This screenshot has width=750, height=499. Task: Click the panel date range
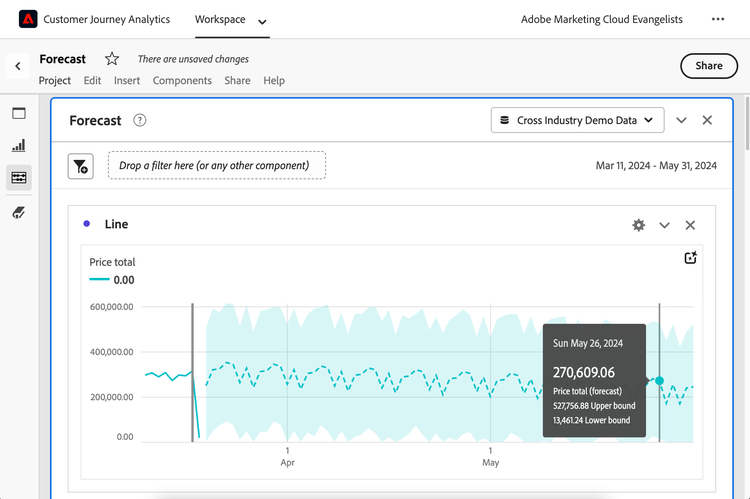(656, 166)
